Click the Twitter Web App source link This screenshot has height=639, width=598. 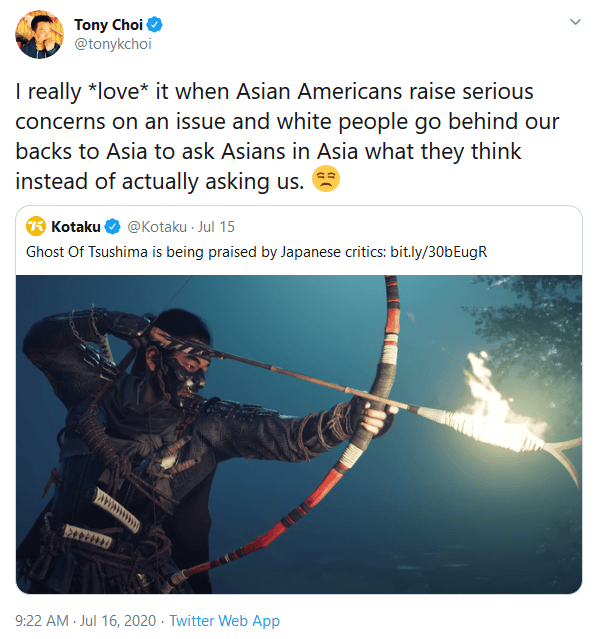click(x=225, y=621)
